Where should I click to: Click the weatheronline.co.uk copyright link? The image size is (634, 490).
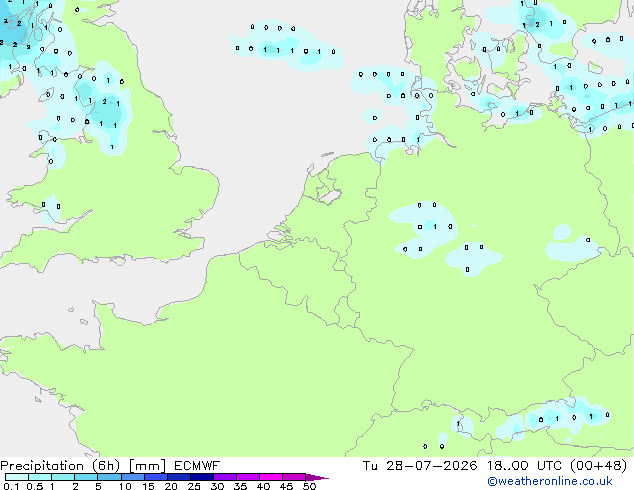(550, 481)
